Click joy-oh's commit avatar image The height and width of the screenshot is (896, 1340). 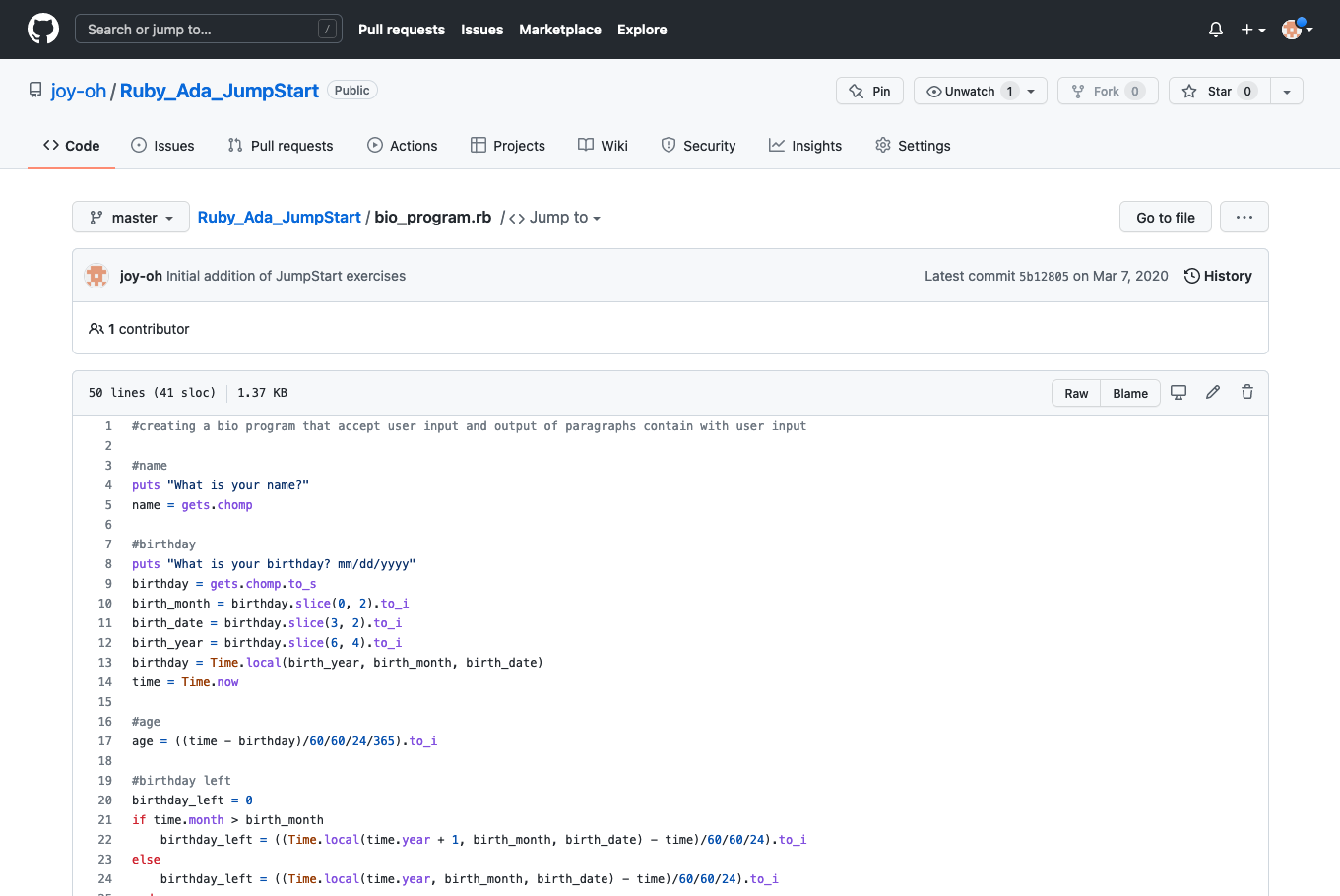pos(96,276)
